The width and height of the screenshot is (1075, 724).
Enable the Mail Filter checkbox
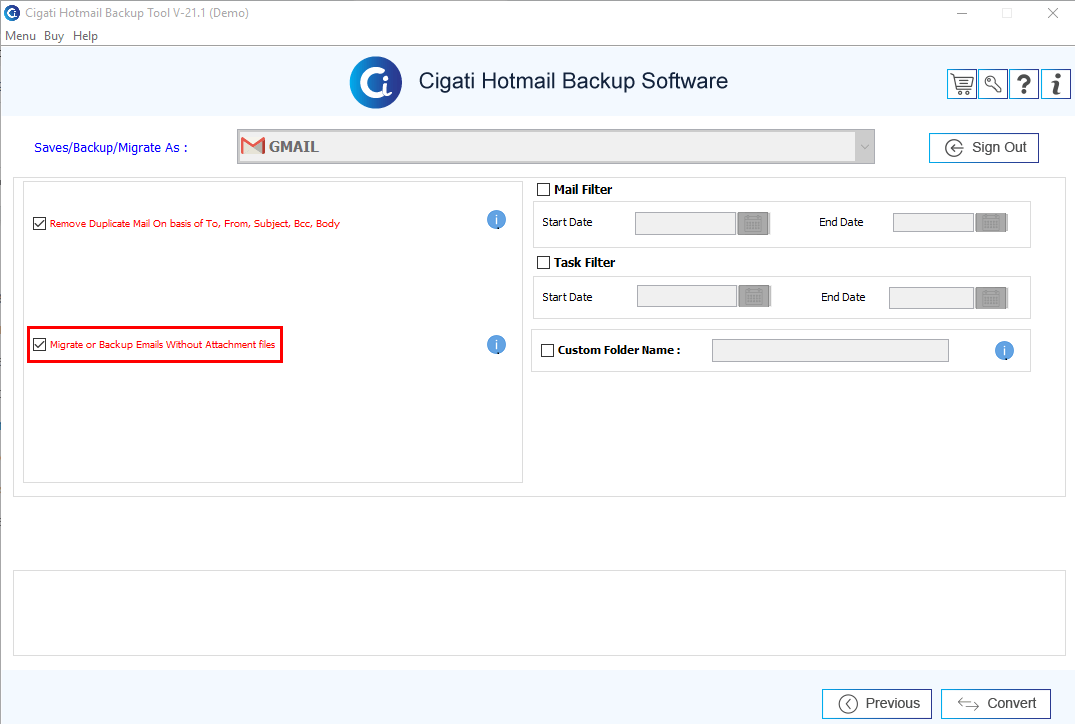click(544, 189)
